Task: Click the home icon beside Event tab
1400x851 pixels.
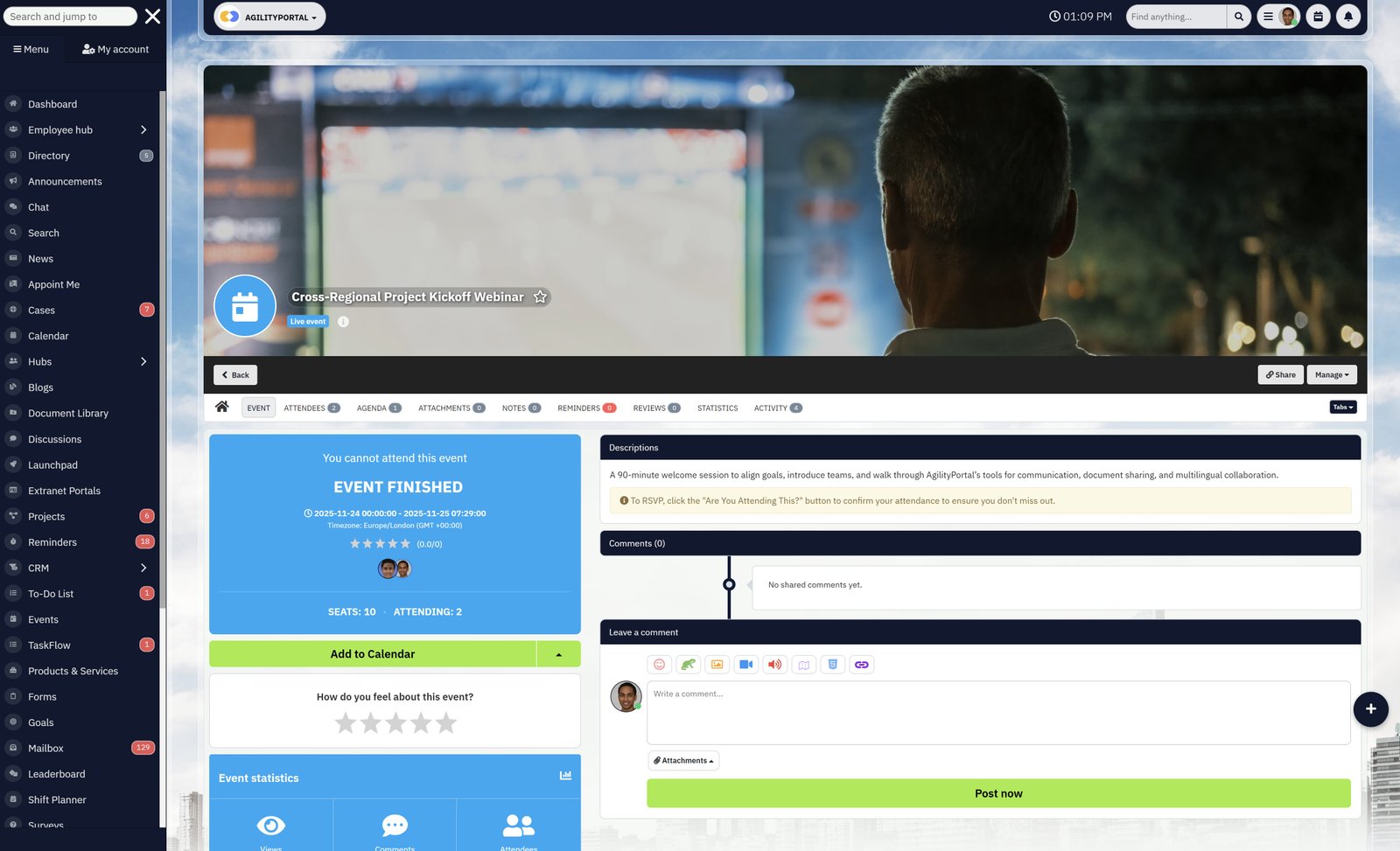Action: [x=222, y=407]
